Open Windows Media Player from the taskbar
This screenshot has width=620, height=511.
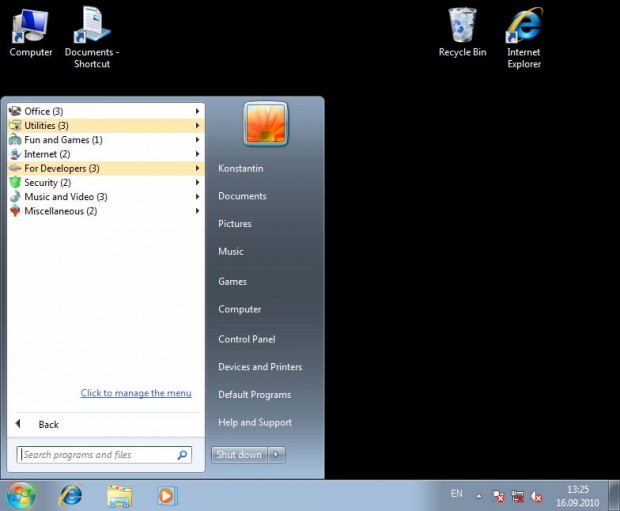(x=167, y=496)
